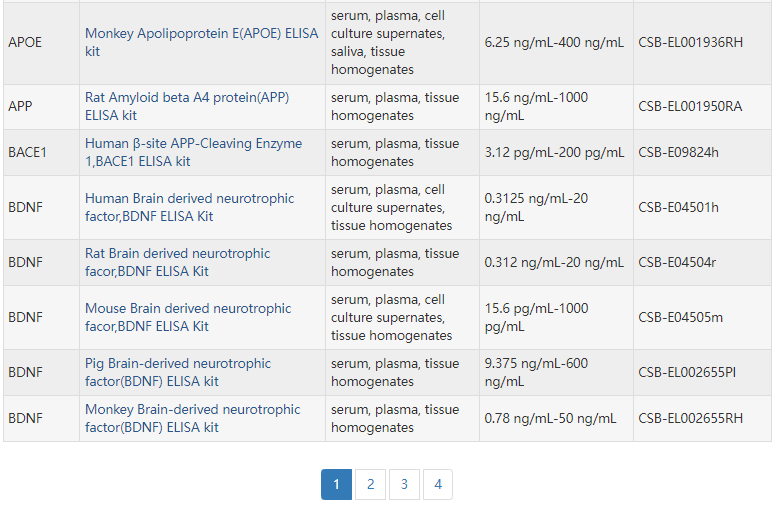The image size is (775, 507).
Task: Go to page 3 of results
Action: pos(404,485)
